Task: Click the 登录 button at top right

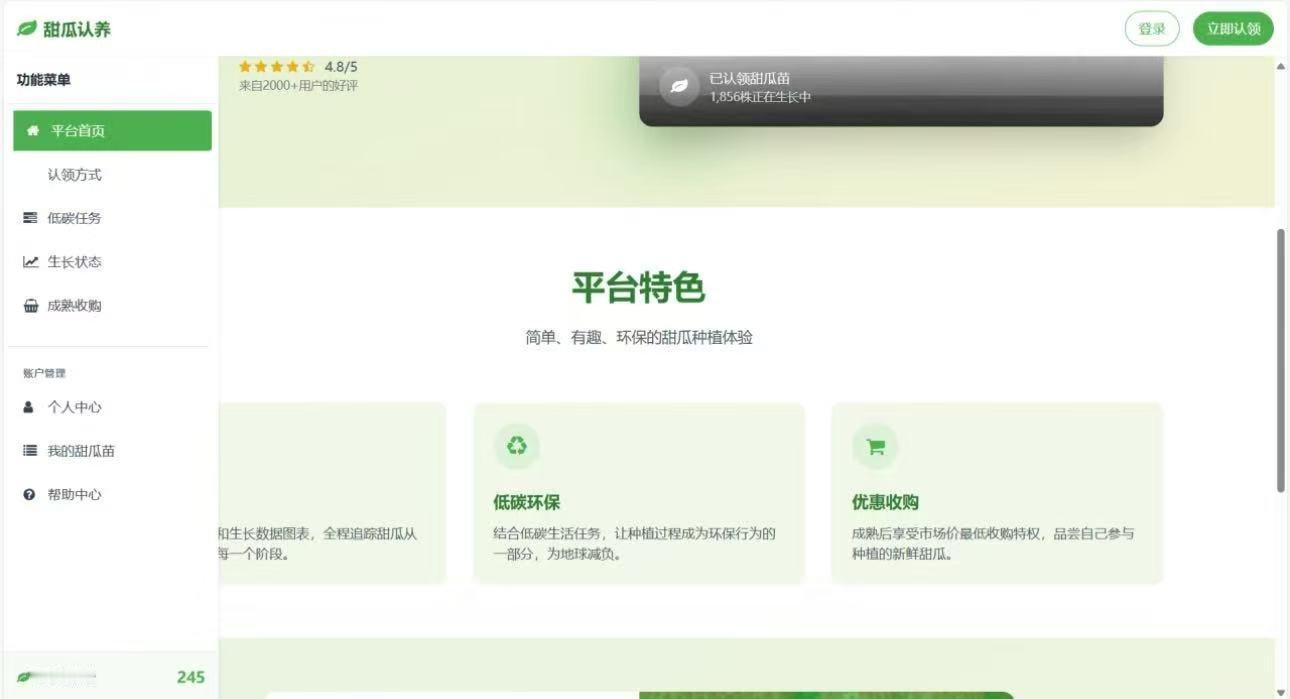Action: 1152,29
